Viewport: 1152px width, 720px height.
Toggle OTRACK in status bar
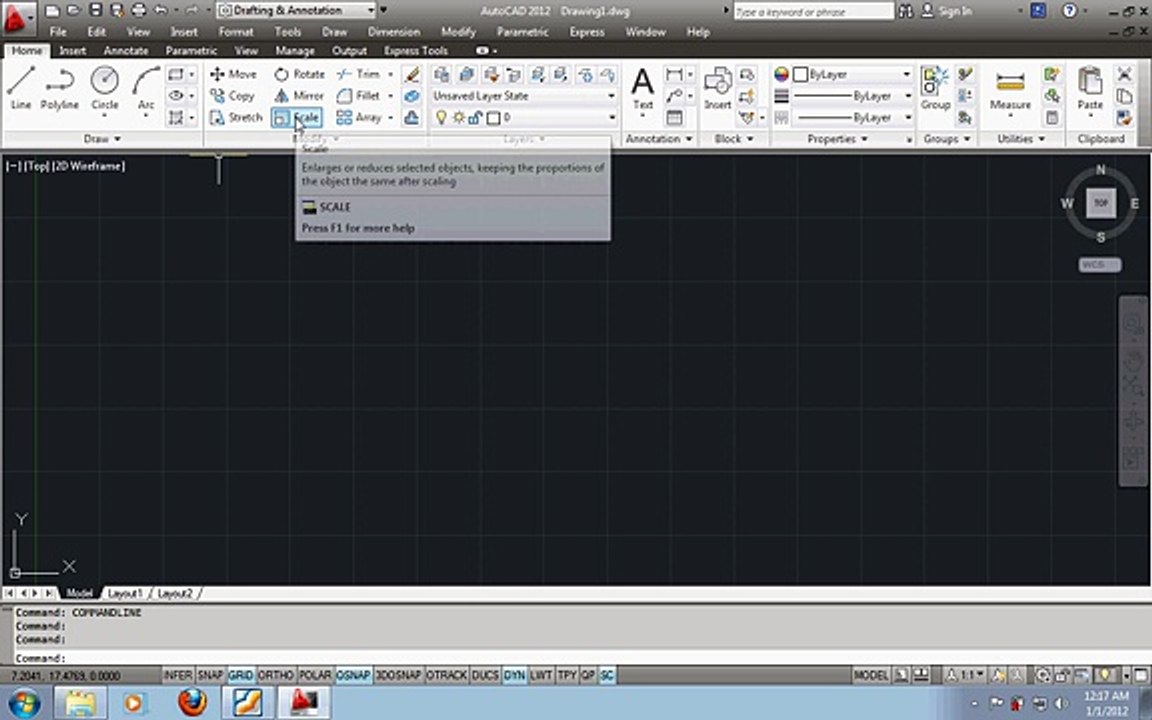click(447, 675)
